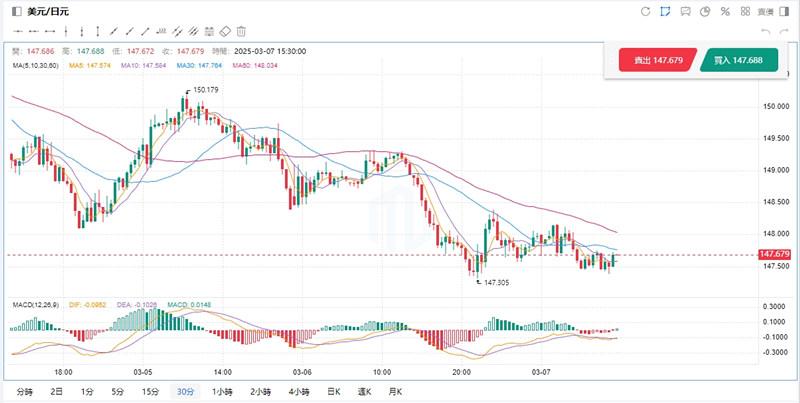Toggle the 實價 price display
The height and width of the screenshot is (403, 800).
click(765, 11)
